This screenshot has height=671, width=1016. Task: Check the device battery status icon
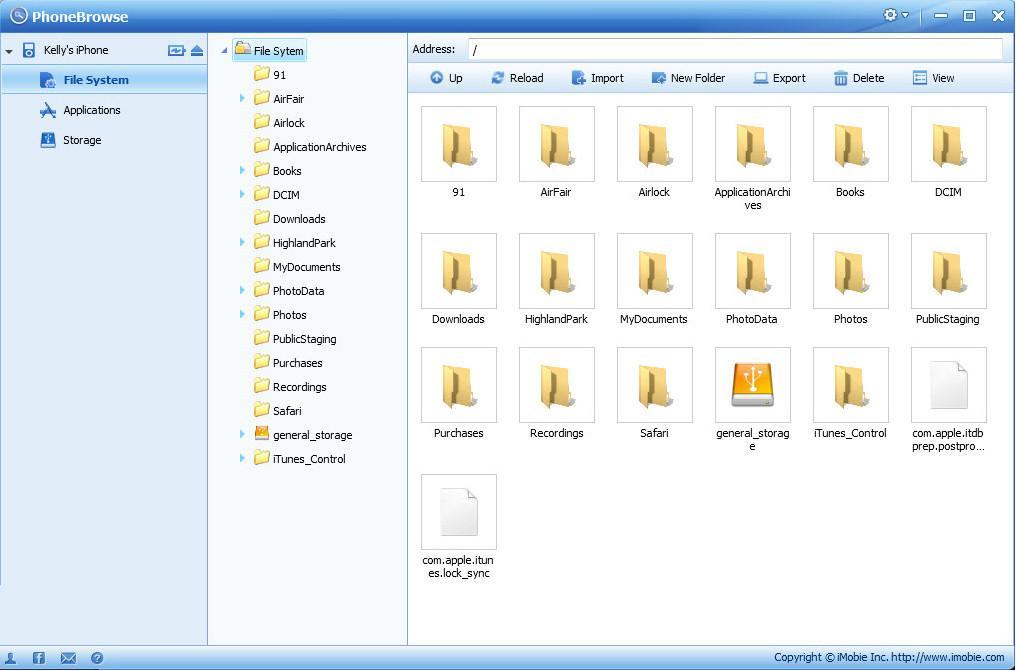coord(175,49)
